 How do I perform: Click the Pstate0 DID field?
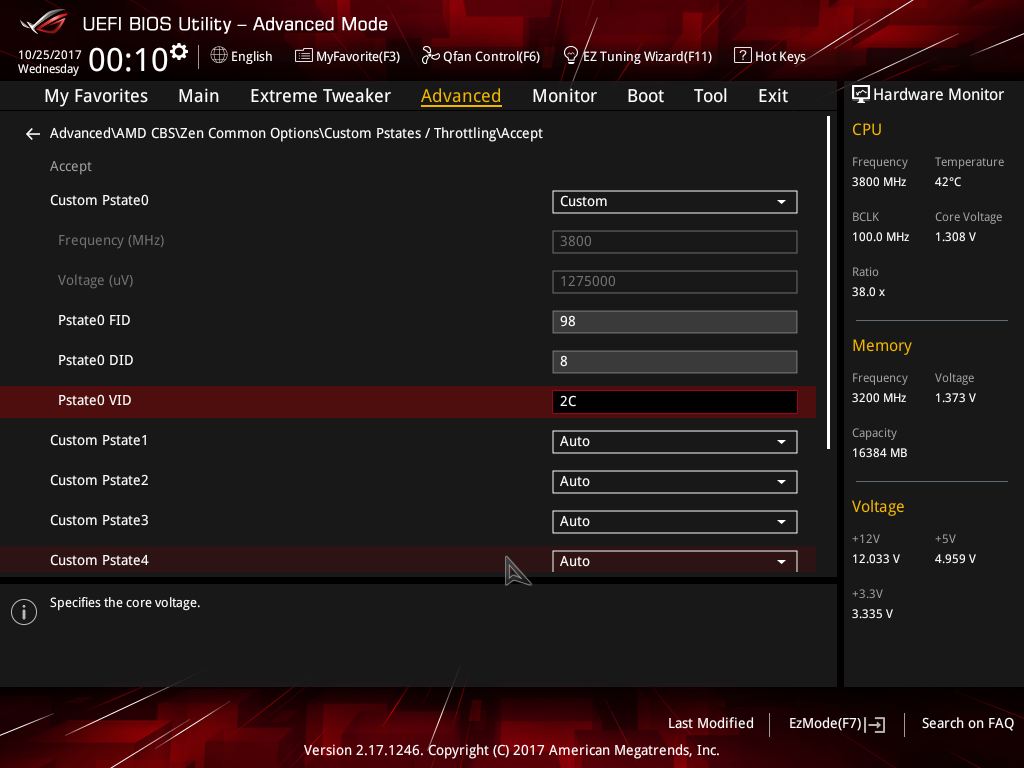coord(675,361)
